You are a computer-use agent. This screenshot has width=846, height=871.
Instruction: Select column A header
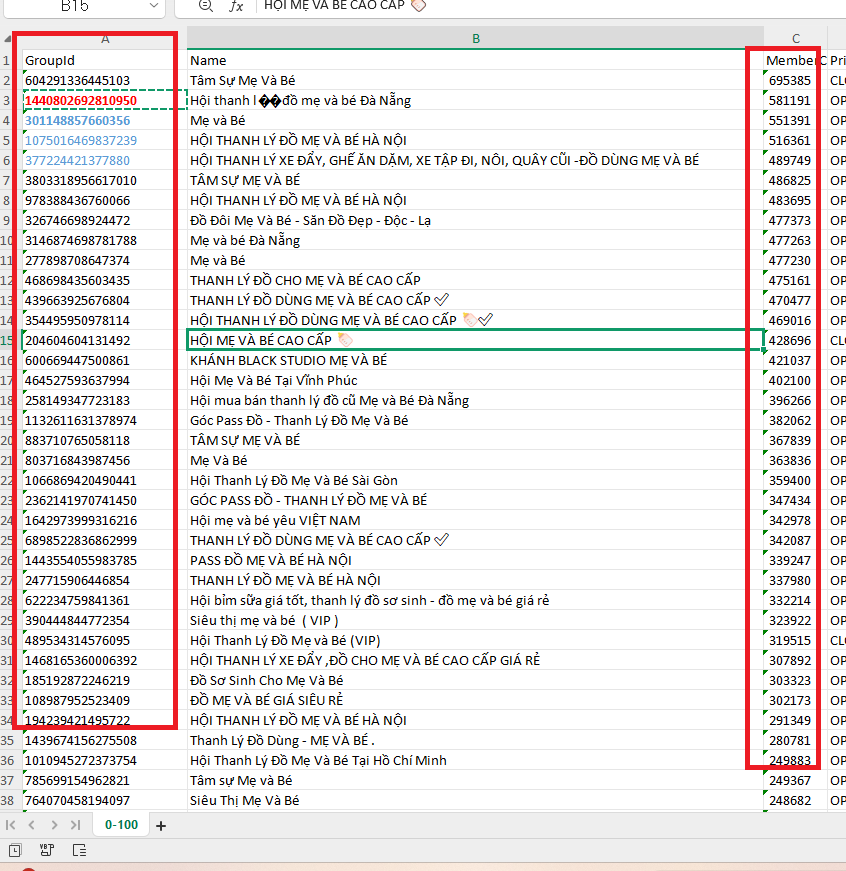click(104, 39)
